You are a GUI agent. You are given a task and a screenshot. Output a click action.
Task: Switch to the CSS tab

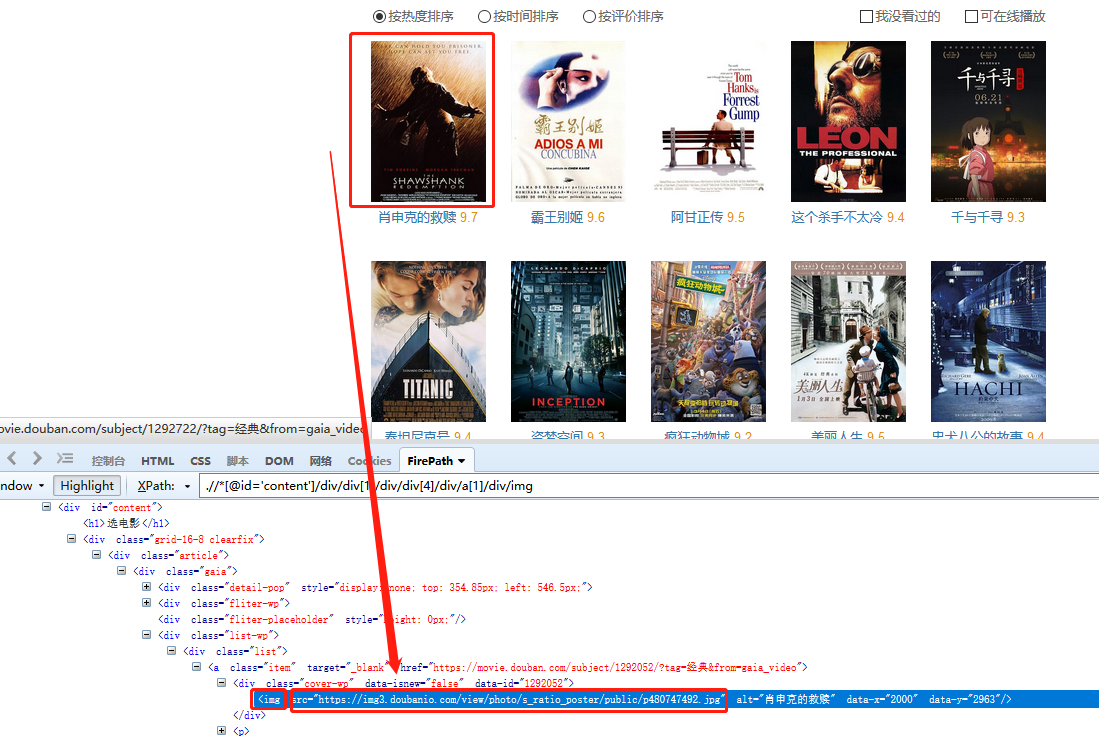point(200,461)
